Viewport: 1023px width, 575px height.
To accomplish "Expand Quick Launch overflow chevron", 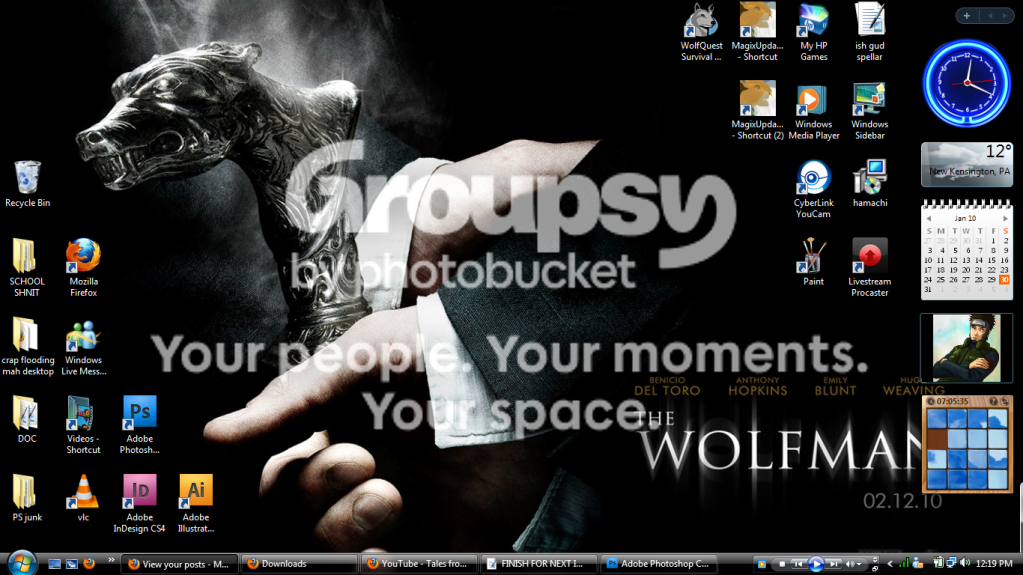I will (111, 560).
